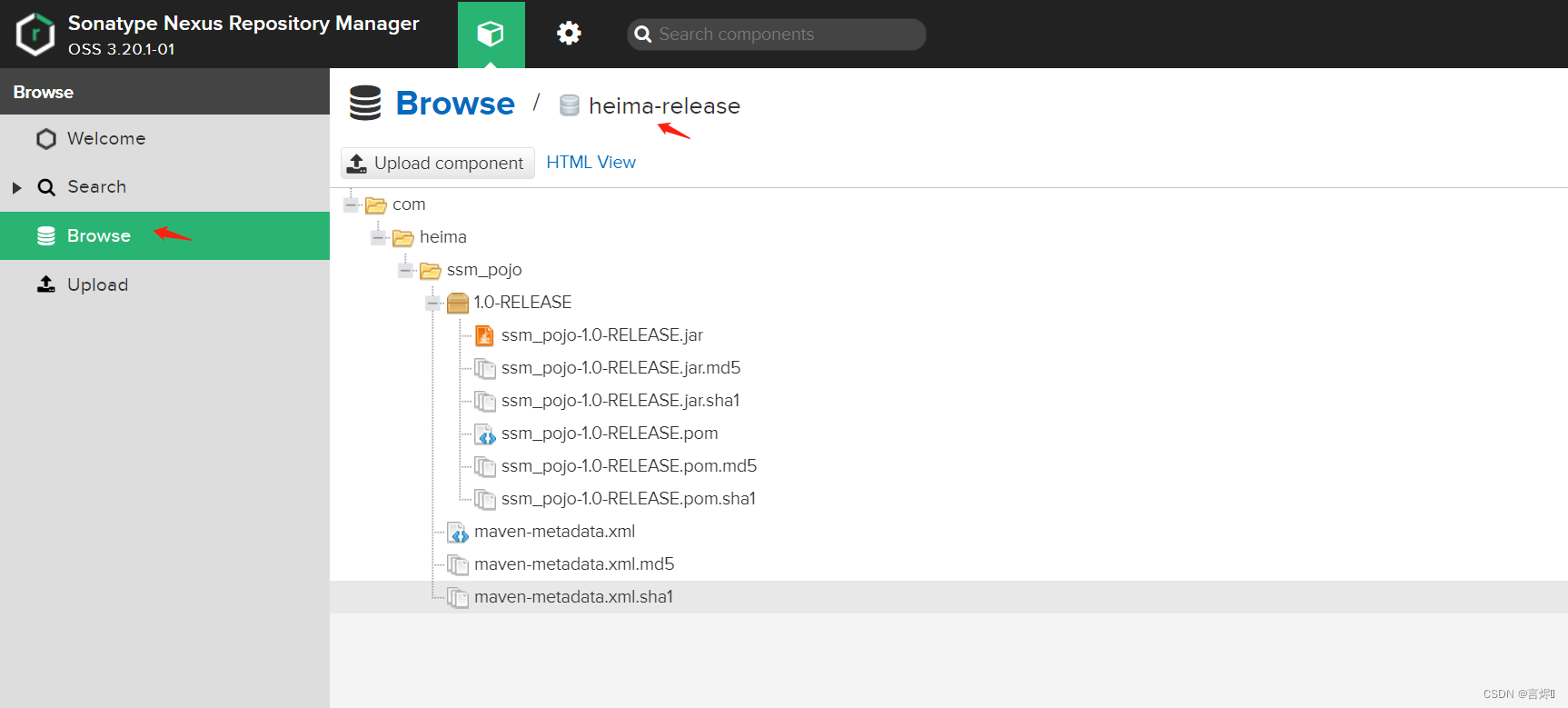Viewport: 1568px width, 708px height.
Task: Collapse the ssm_pojo folder node
Action: [x=406, y=270]
